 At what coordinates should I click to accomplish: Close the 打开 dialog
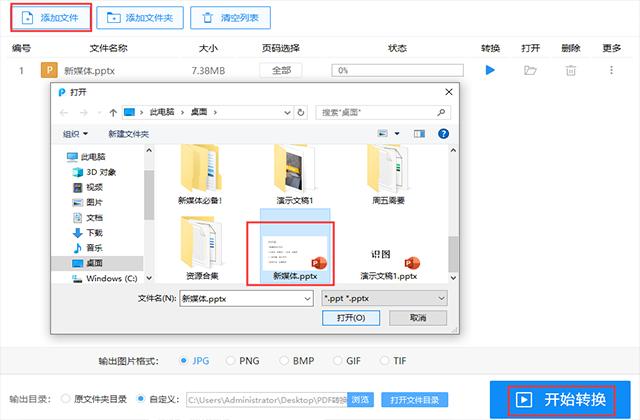(449, 92)
